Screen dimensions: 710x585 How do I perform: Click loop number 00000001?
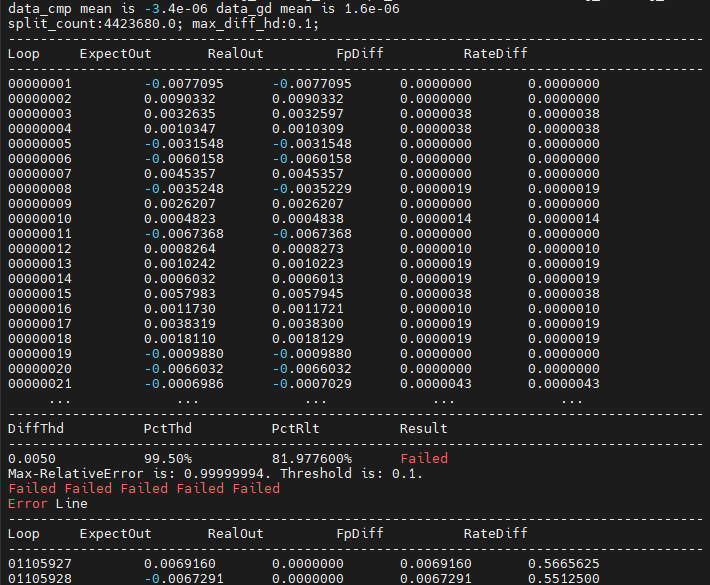(40, 84)
